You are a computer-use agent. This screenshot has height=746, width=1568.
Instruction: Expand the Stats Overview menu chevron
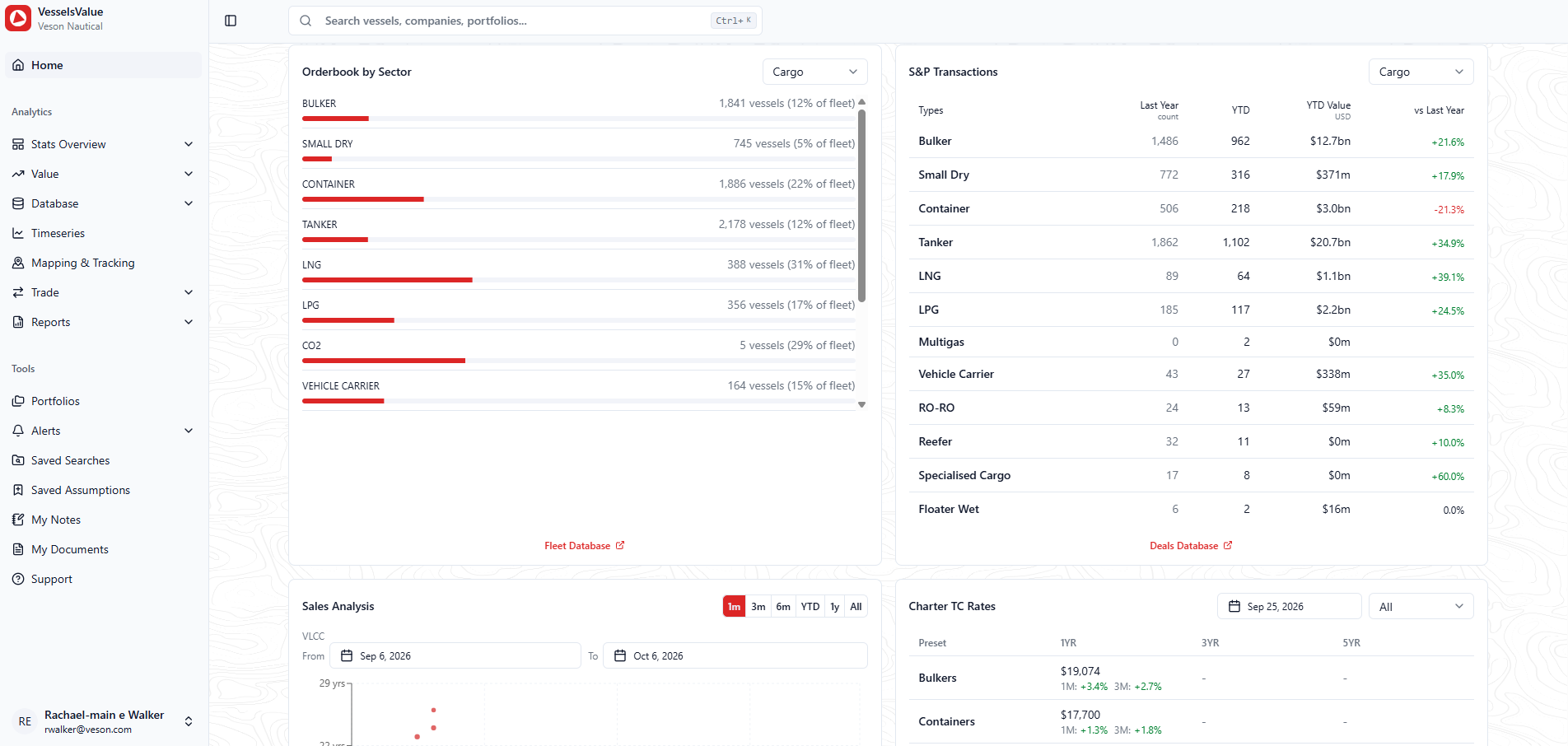click(189, 144)
